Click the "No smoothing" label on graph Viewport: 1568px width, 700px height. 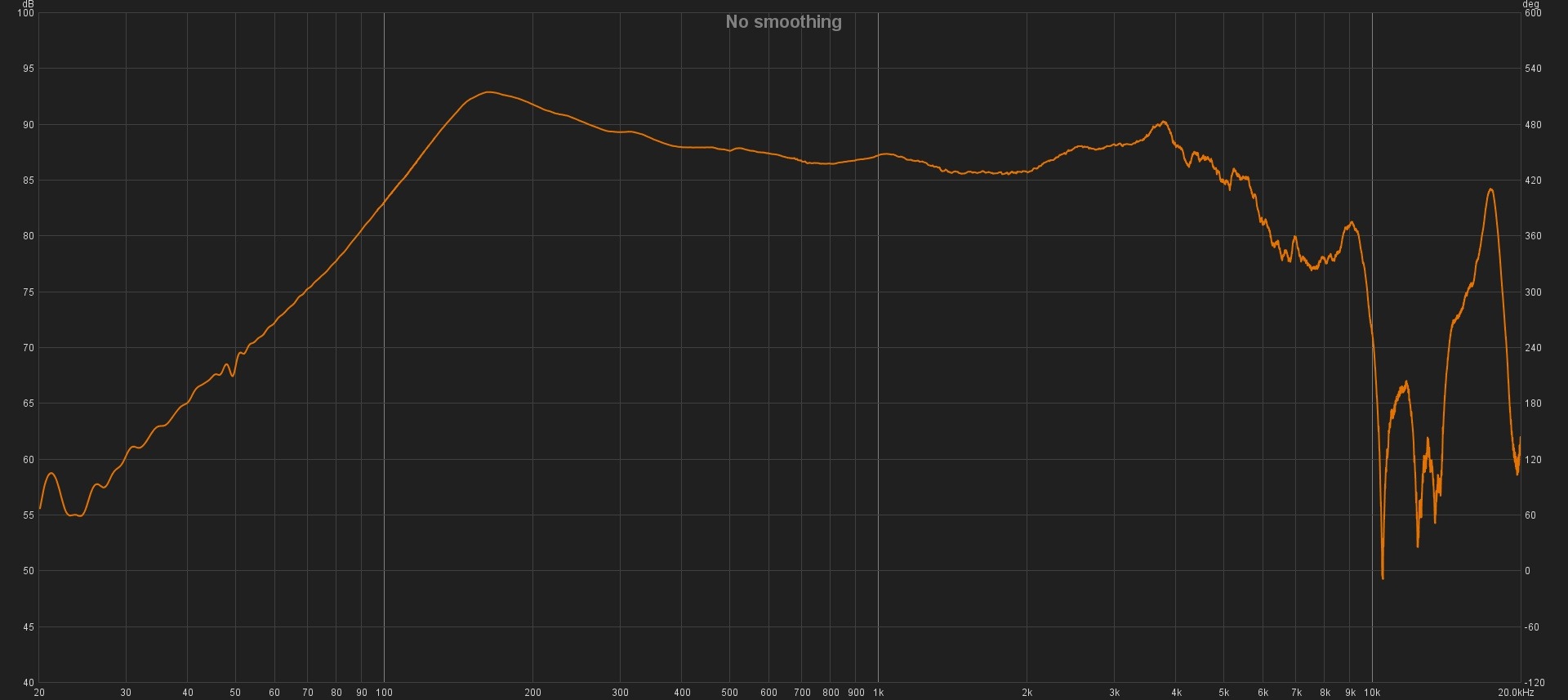click(x=783, y=22)
